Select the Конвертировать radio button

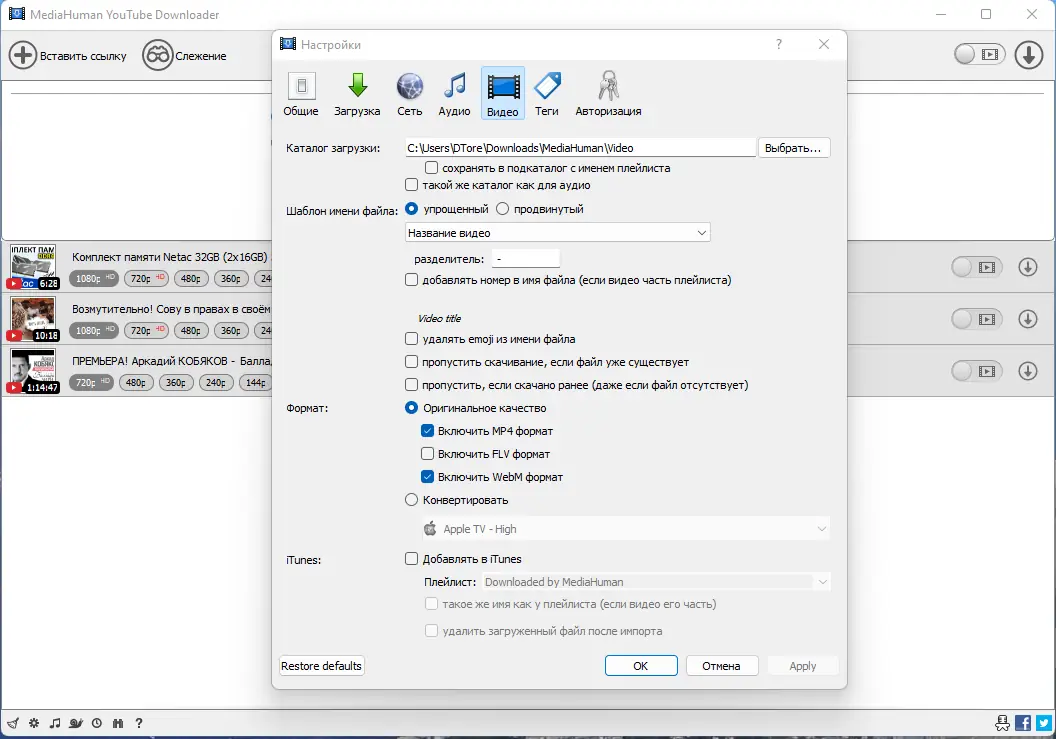tap(411, 500)
